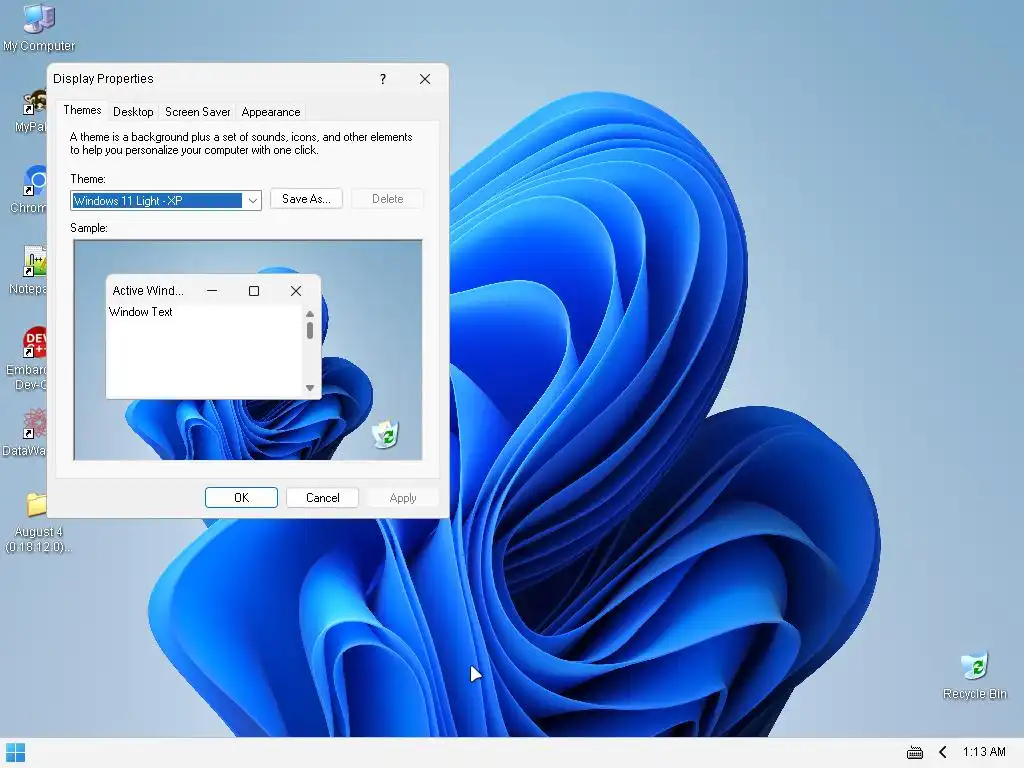The width and height of the screenshot is (1024, 768).
Task: Click the OK button
Action: point(241,498)
